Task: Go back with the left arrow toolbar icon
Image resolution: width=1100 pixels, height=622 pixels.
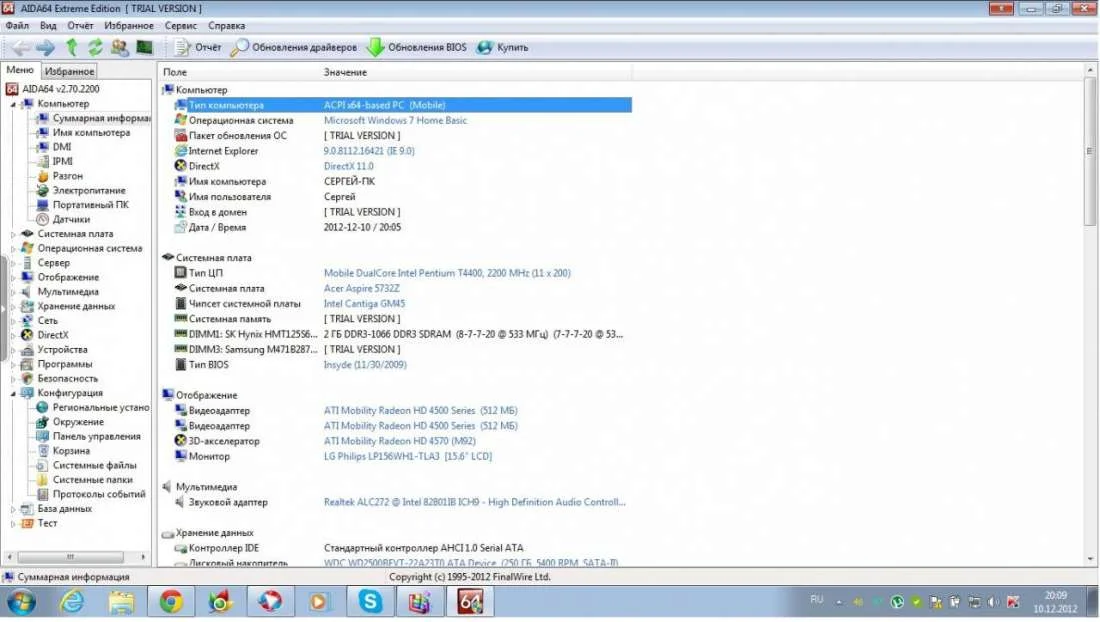Action: pos(21,48)
